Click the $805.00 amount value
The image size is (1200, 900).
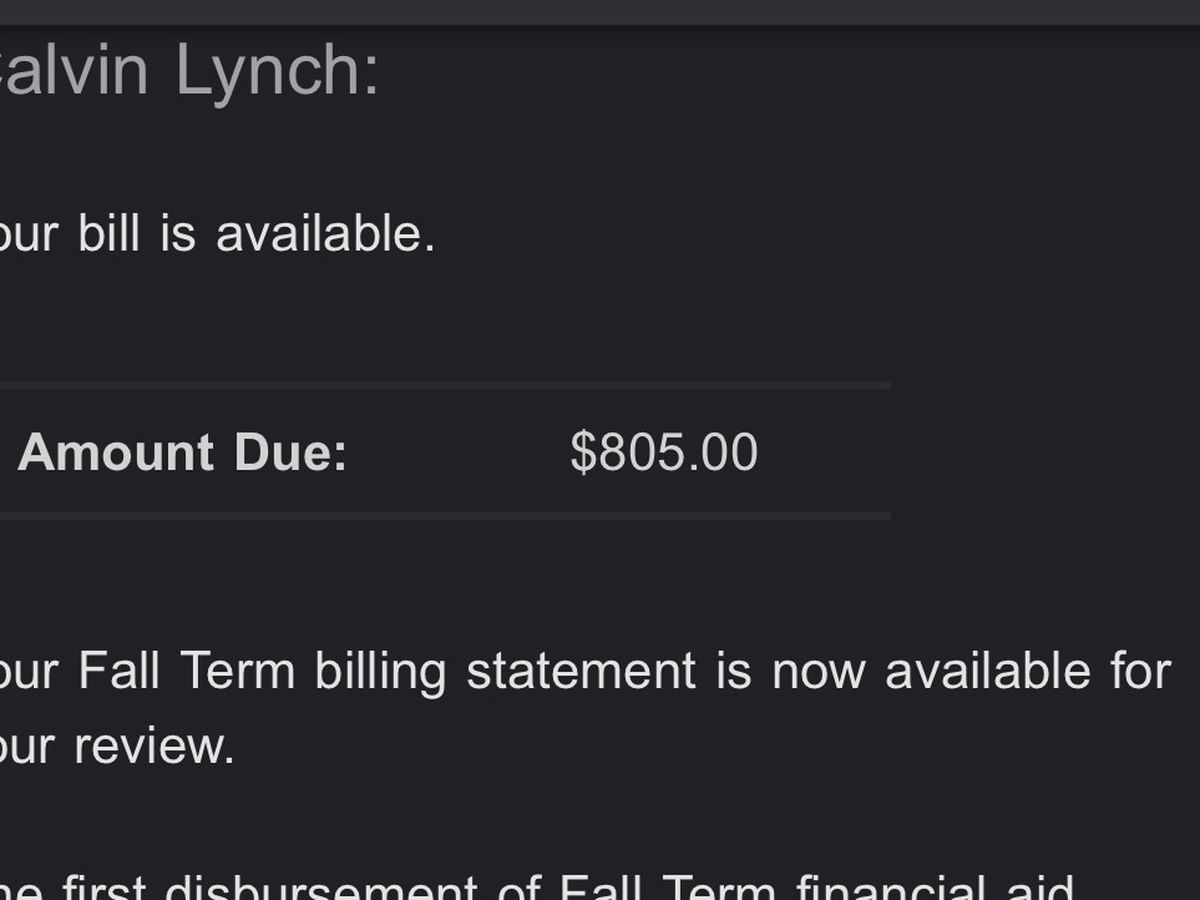664,453
